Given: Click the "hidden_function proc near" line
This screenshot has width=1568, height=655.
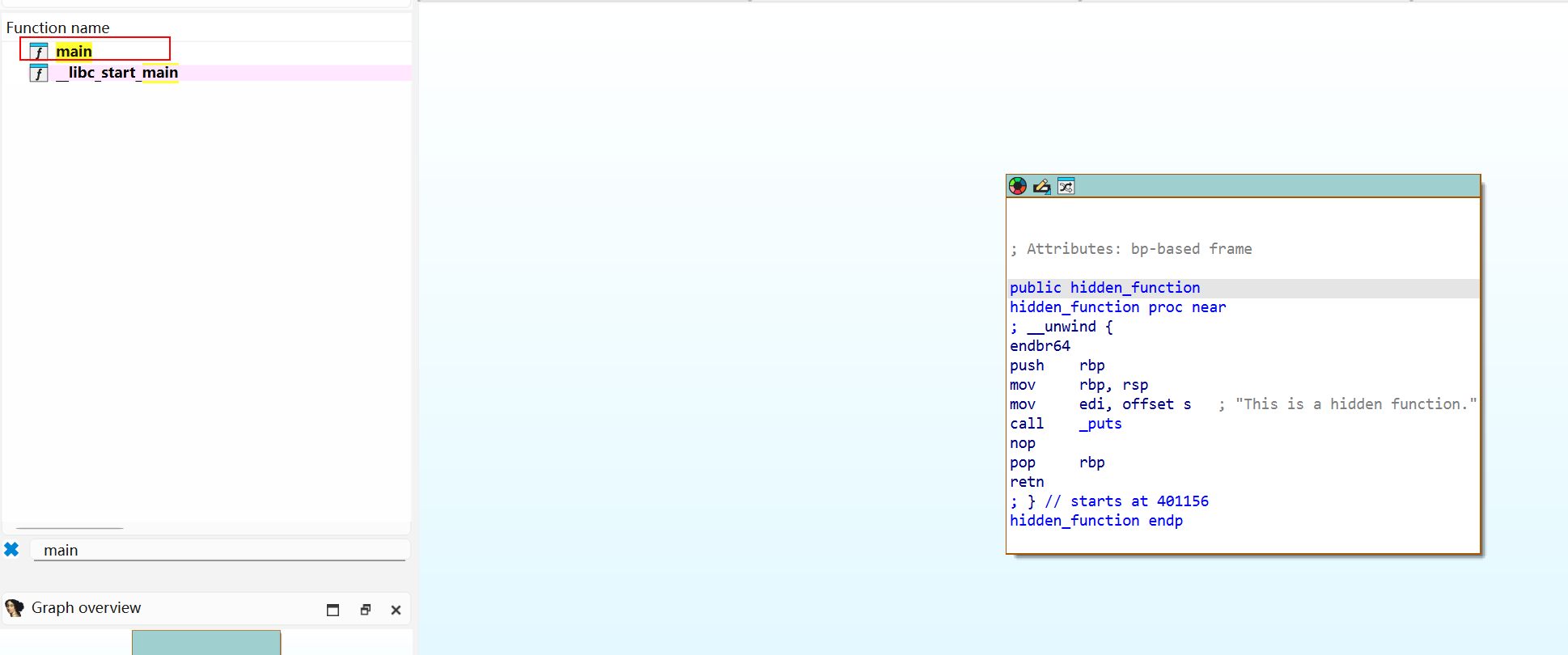Looking at the screenshot, I should tap(1117, 307).
